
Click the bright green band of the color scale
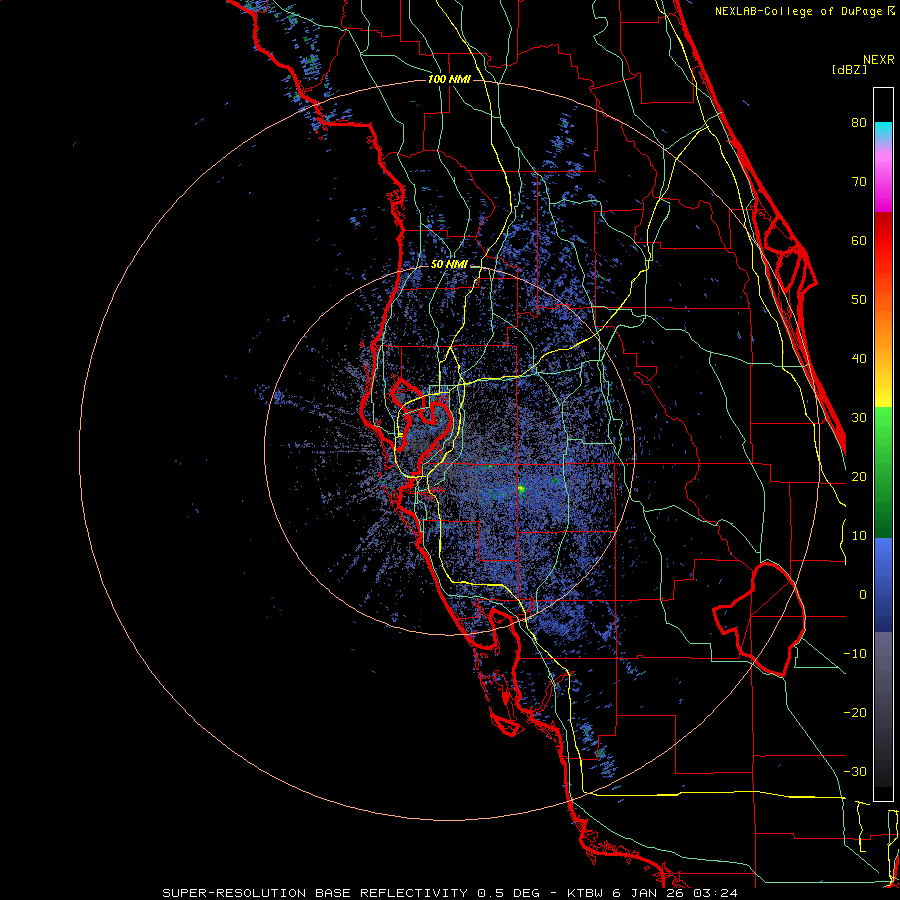point(883,426)
